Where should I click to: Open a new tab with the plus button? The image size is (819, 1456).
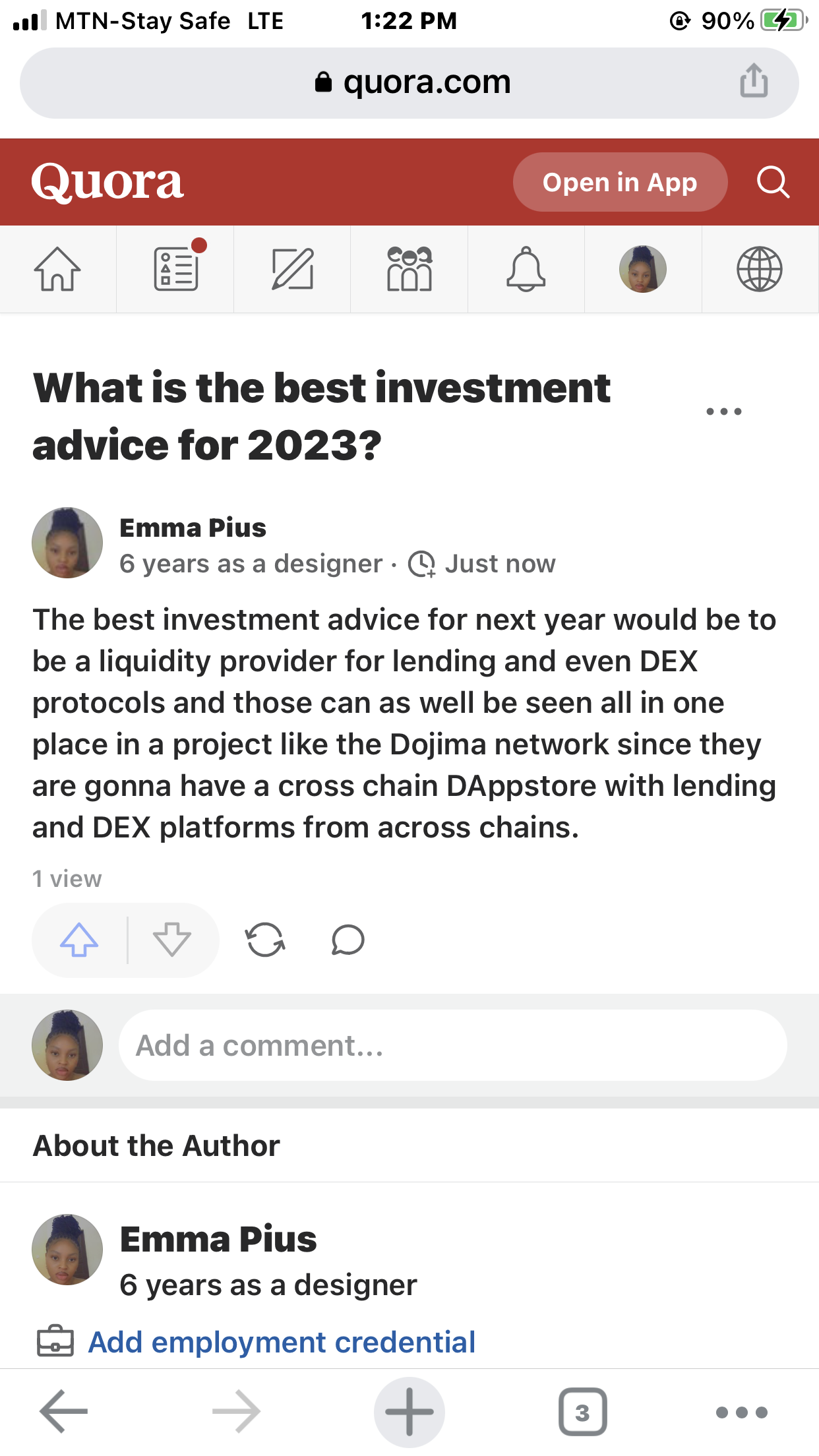pyautogui.click(x=409, y=1412)
